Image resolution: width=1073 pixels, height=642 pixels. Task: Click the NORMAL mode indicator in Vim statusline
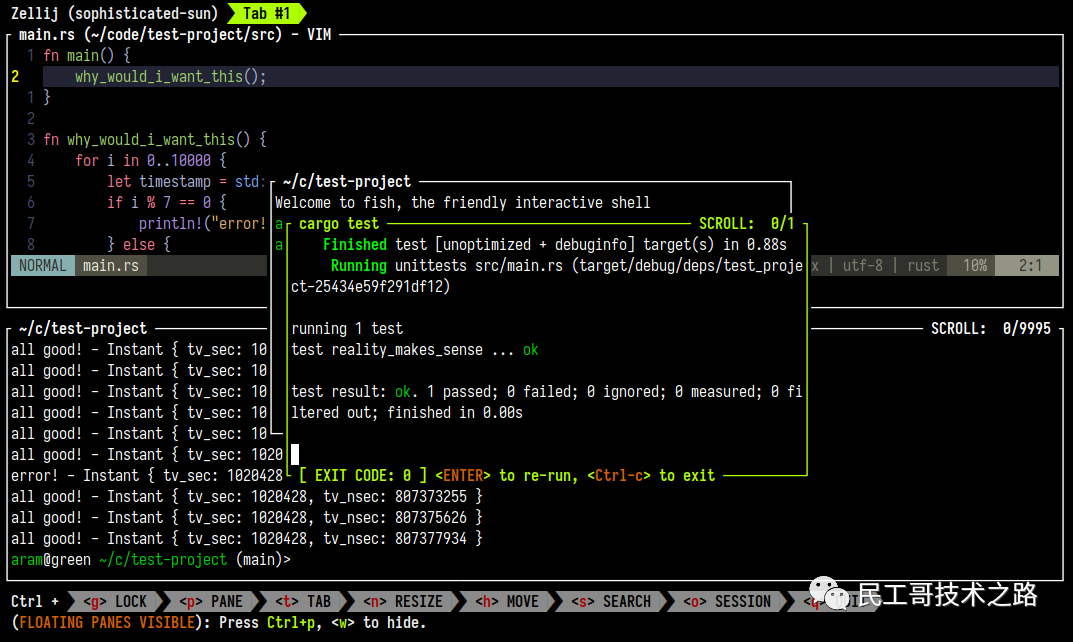pyautogui.click(x=42, y=266)
